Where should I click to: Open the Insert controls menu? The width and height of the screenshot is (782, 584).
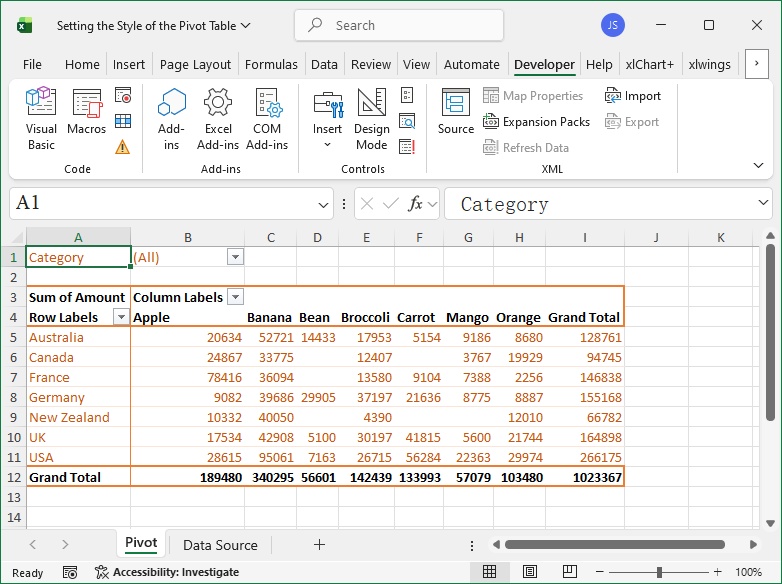pos(327,119)
